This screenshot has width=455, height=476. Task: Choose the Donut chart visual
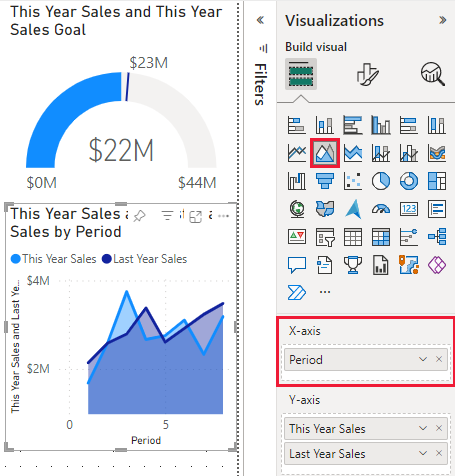(x=409, y=181)
